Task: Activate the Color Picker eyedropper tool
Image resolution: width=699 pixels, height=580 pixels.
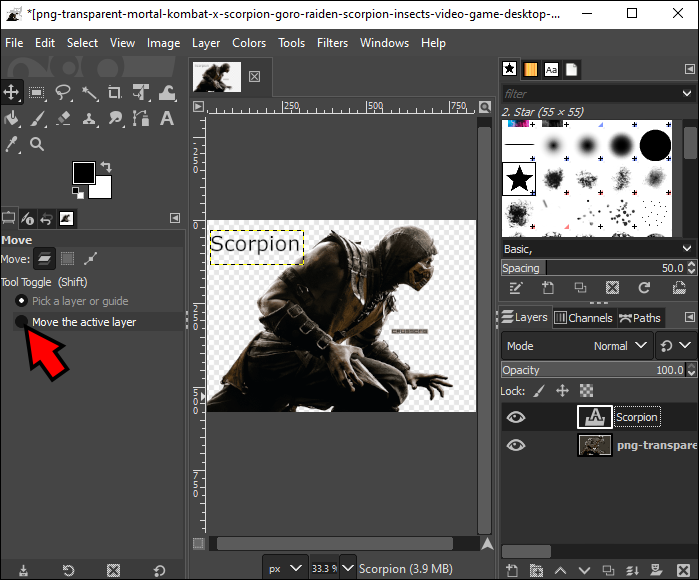Action: tap(12, 144)
